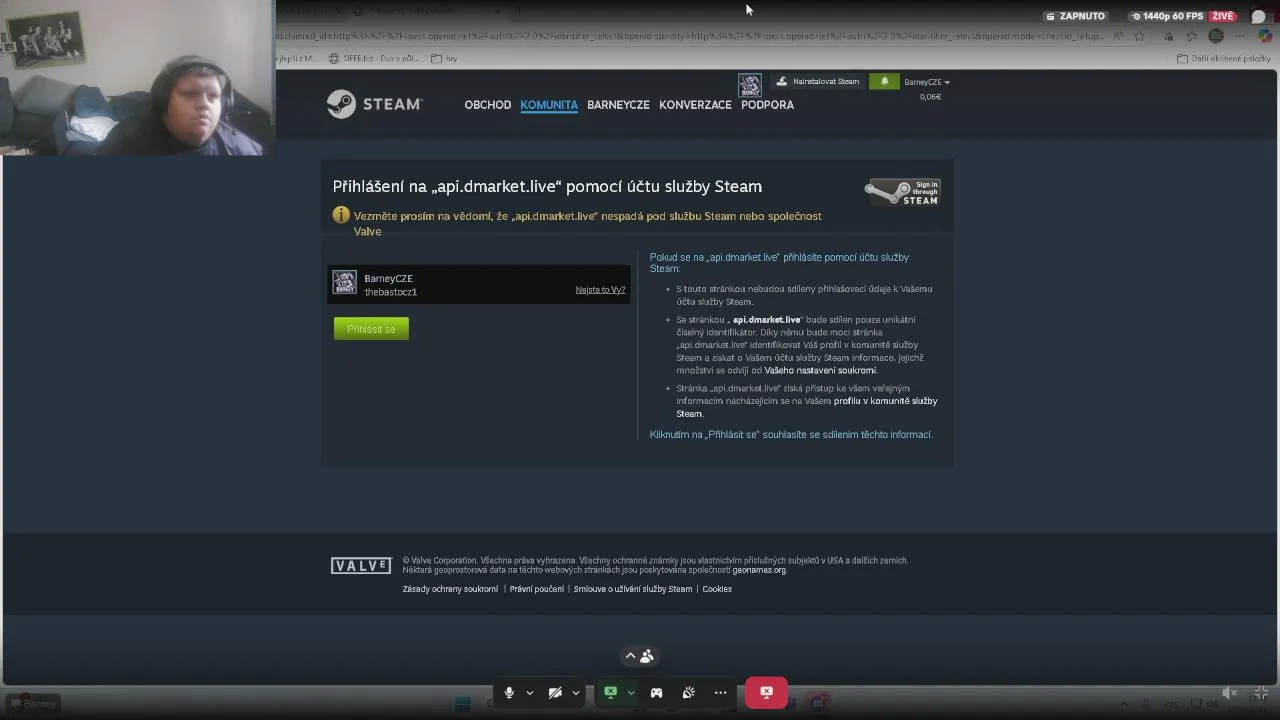Open the three-dots more options

720,692
